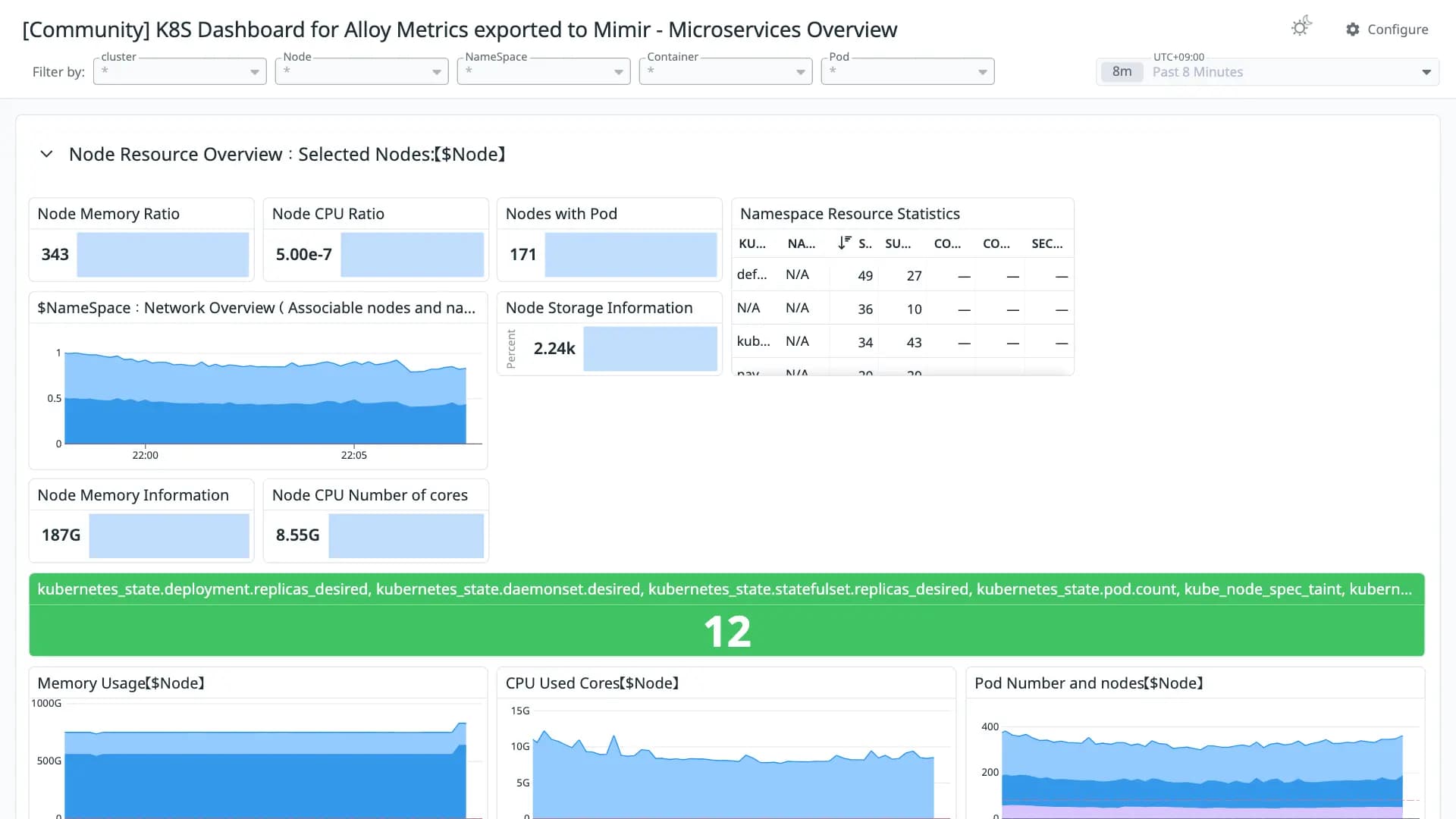Click the value 43 in the table

[915, 343]
